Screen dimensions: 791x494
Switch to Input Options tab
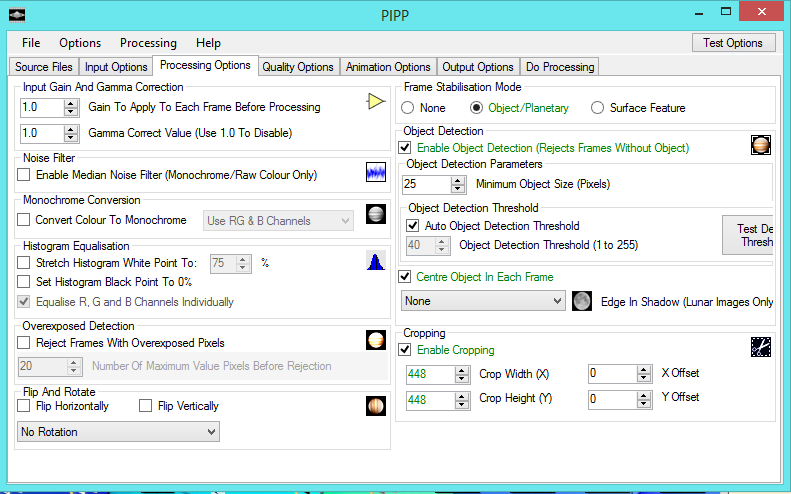pos(116,67)
